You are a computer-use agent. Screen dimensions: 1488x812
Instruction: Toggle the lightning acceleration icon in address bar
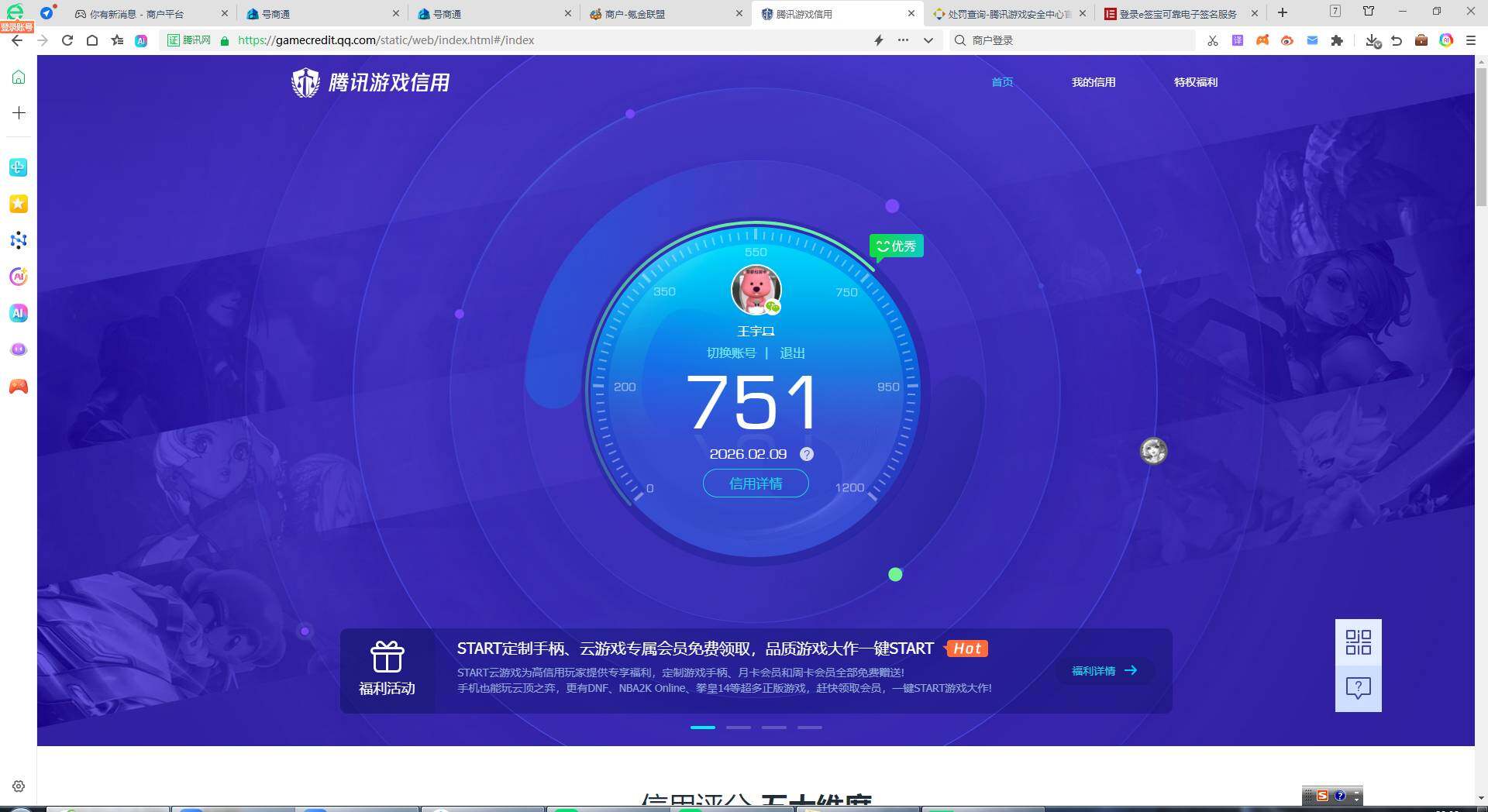[878, 40]
